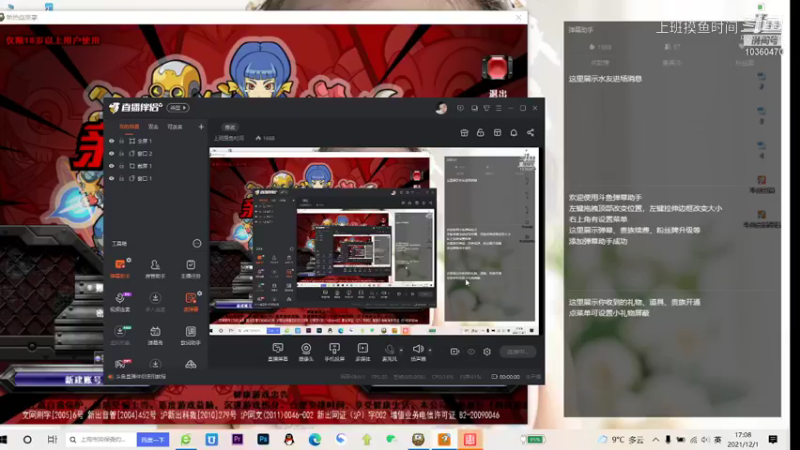Image resolution: width=800 pixels, height=450 pixels.
Task: Click the pill tag above the stream title
Action: pos(230,127)
